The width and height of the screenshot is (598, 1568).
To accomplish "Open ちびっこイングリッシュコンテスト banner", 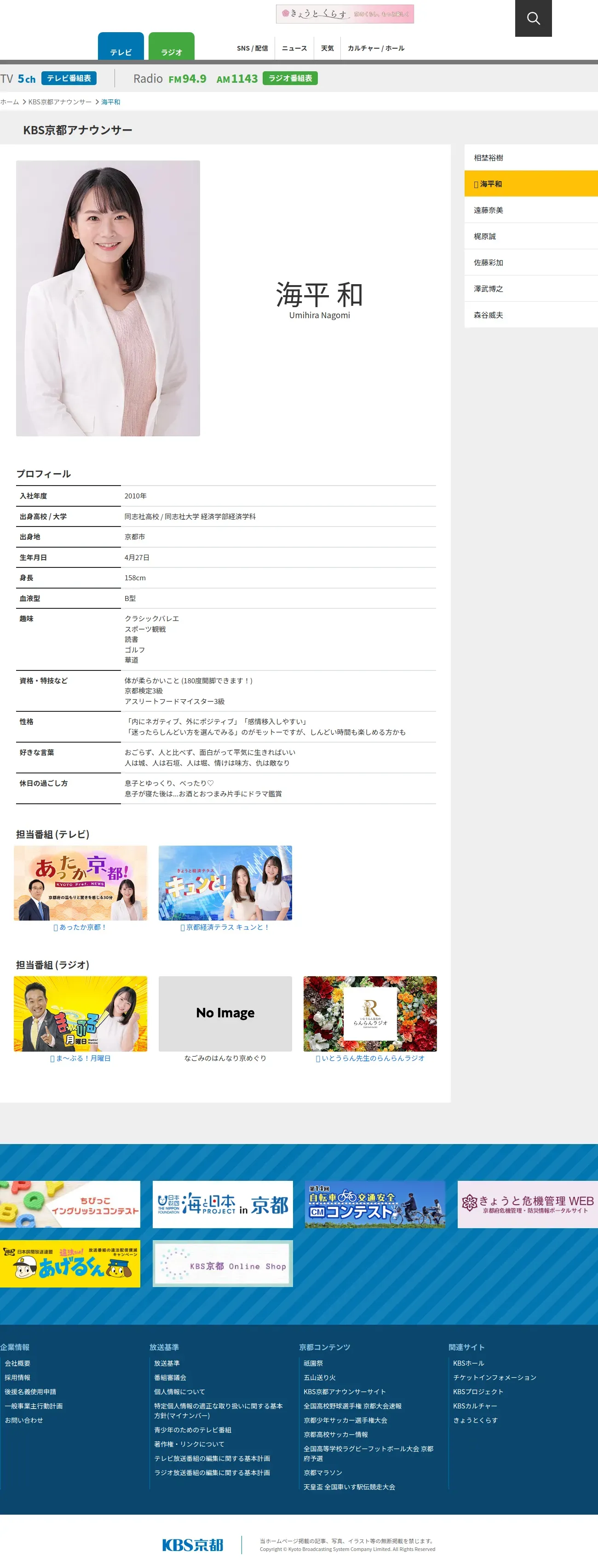I will tap(70, 1205).
